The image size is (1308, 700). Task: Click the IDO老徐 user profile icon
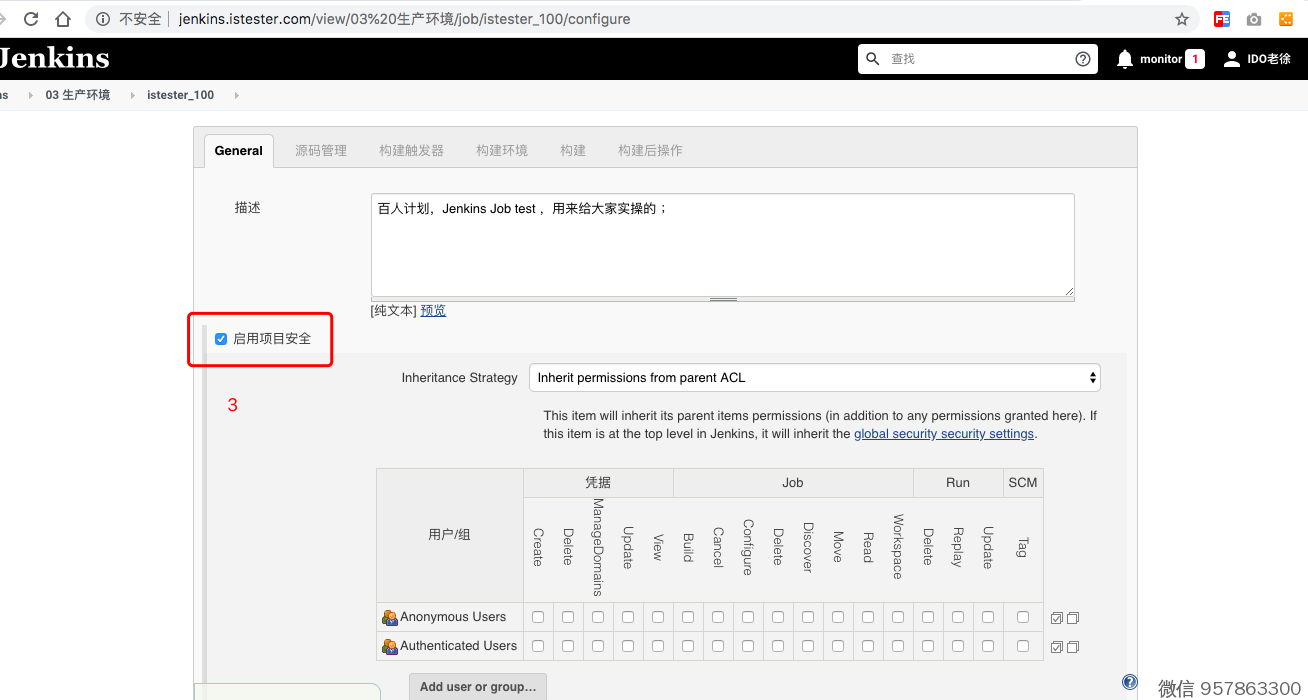(1232, 59)
